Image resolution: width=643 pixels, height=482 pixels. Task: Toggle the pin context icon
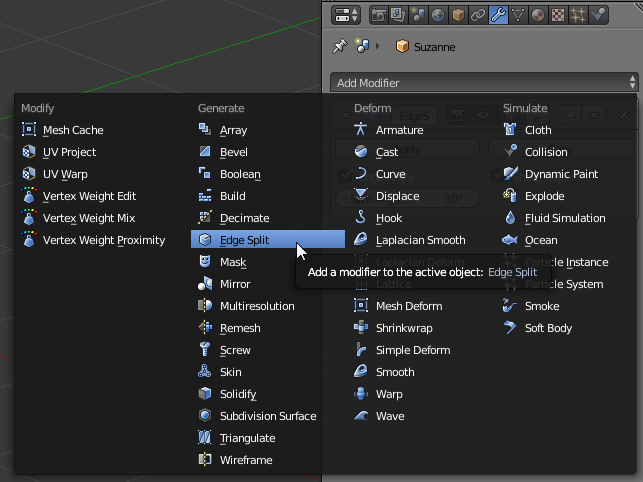click(x=340, y=46)
